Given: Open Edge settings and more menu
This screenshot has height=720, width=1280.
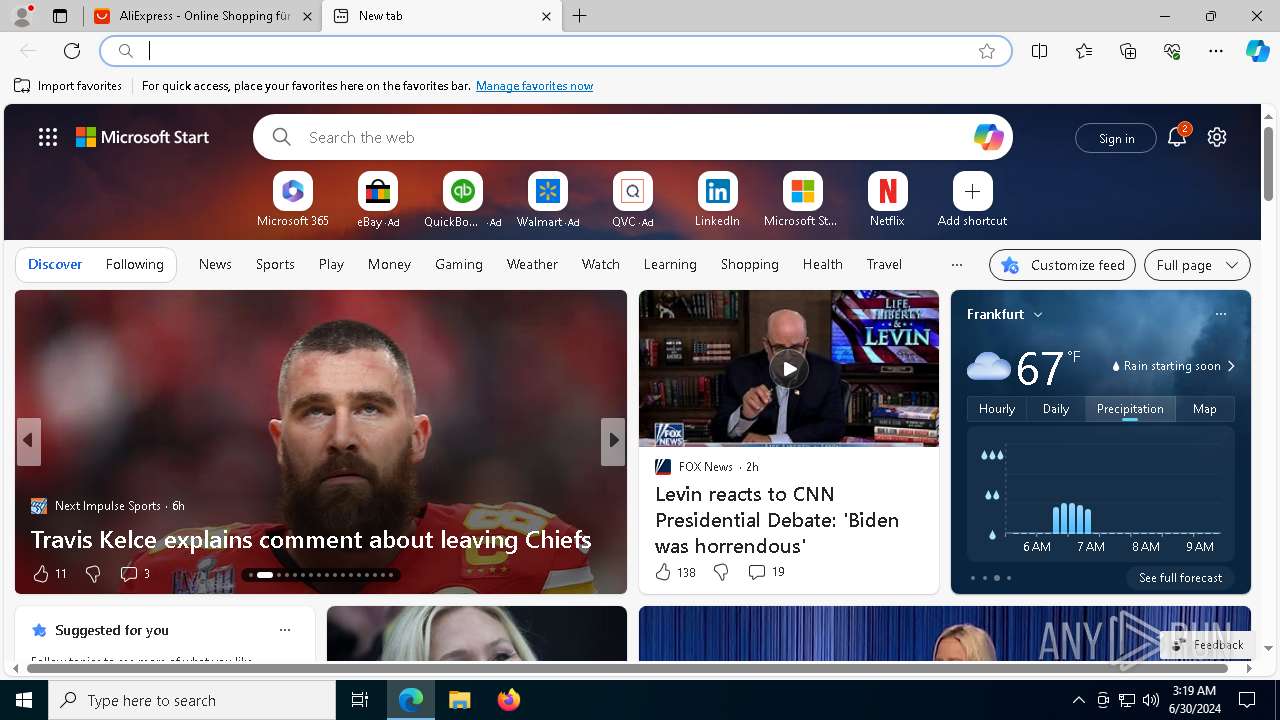Looking at the screenshot, I should click(1216, 51).
